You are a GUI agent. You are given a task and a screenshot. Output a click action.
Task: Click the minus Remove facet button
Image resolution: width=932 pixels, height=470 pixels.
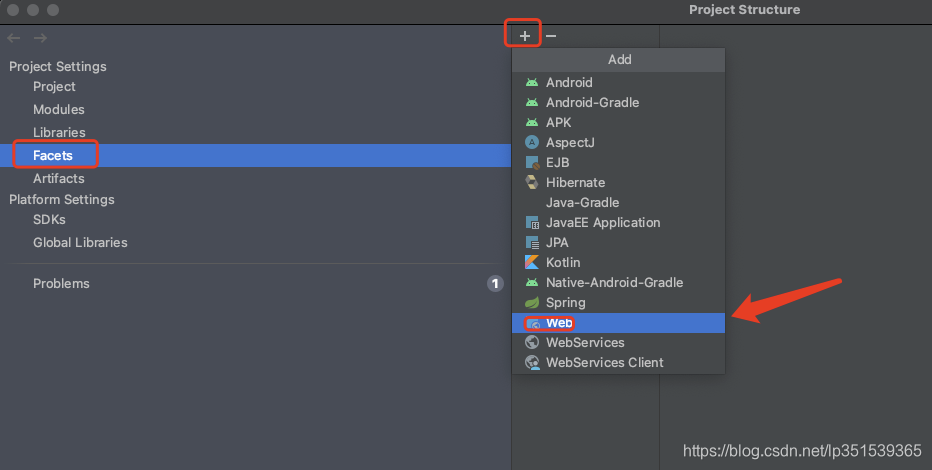tap(551, 36)
